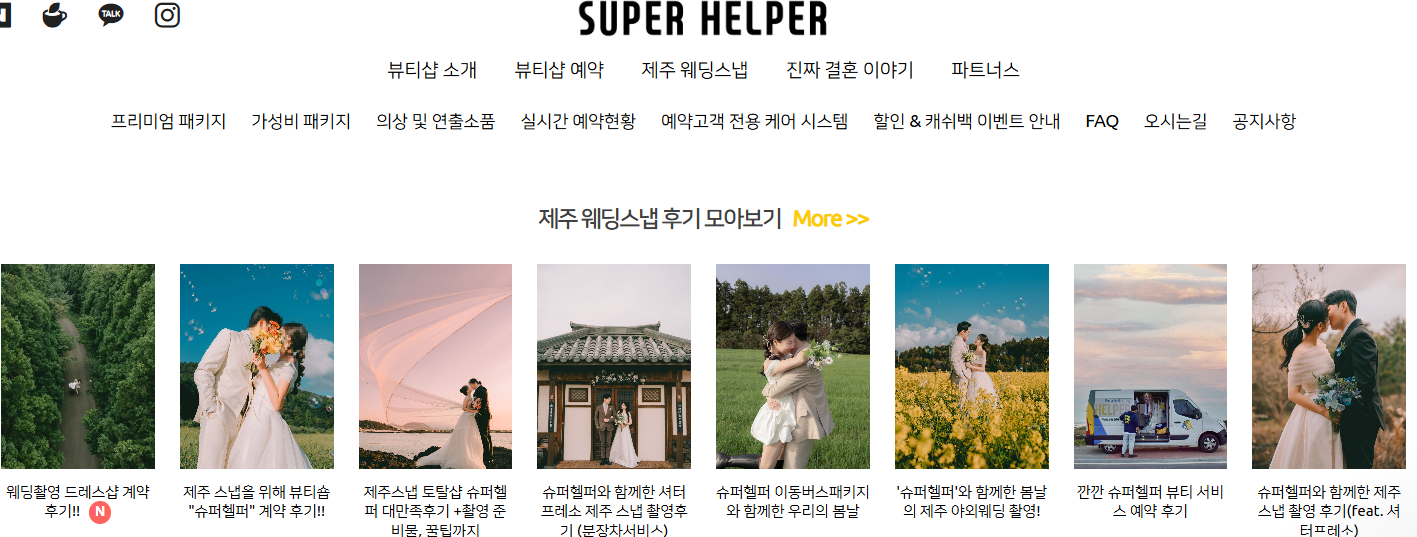Open the 진짜 결혼 이야기 menu

(x=850, y=70)
